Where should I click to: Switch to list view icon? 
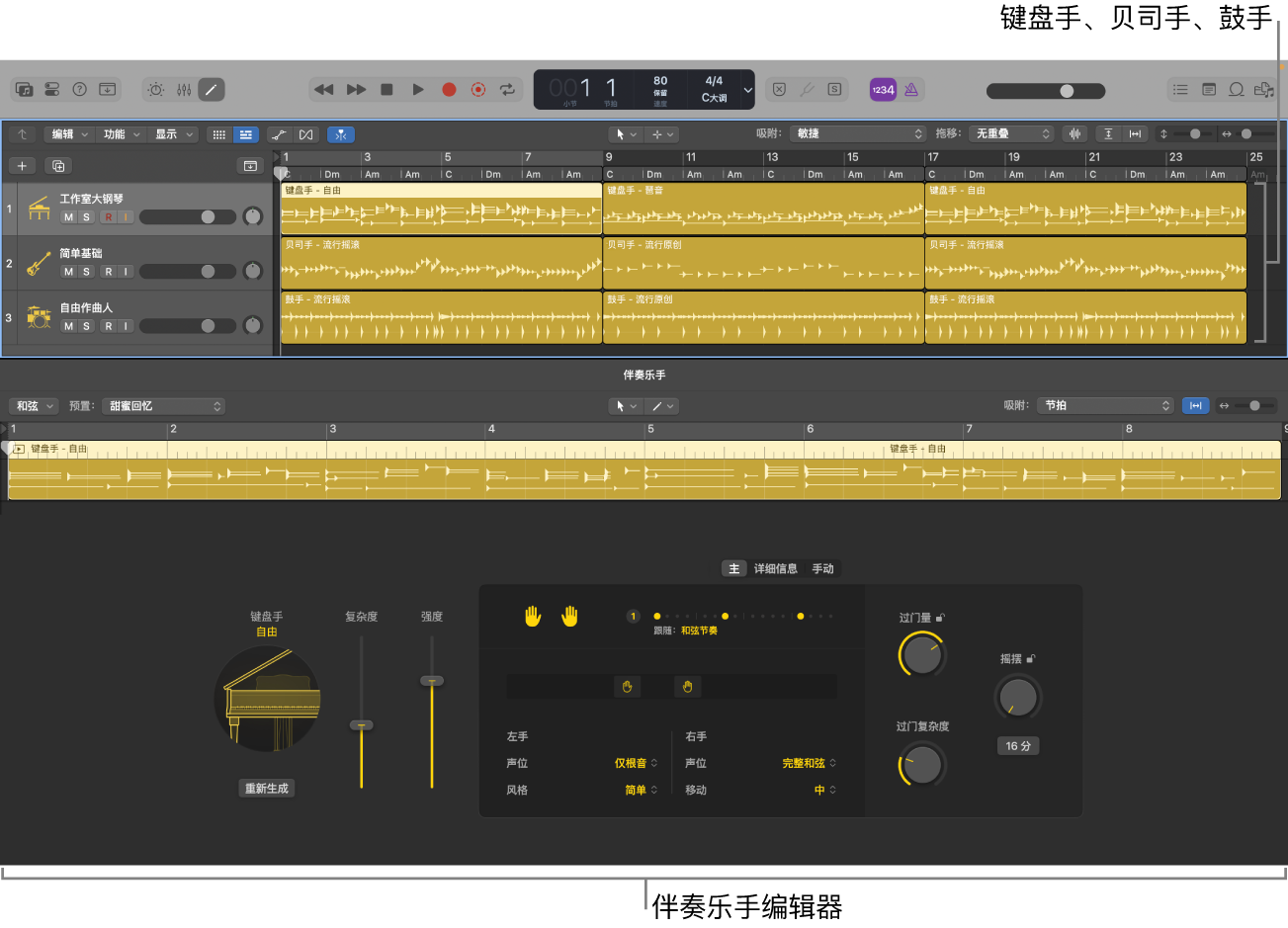[246, 134]
